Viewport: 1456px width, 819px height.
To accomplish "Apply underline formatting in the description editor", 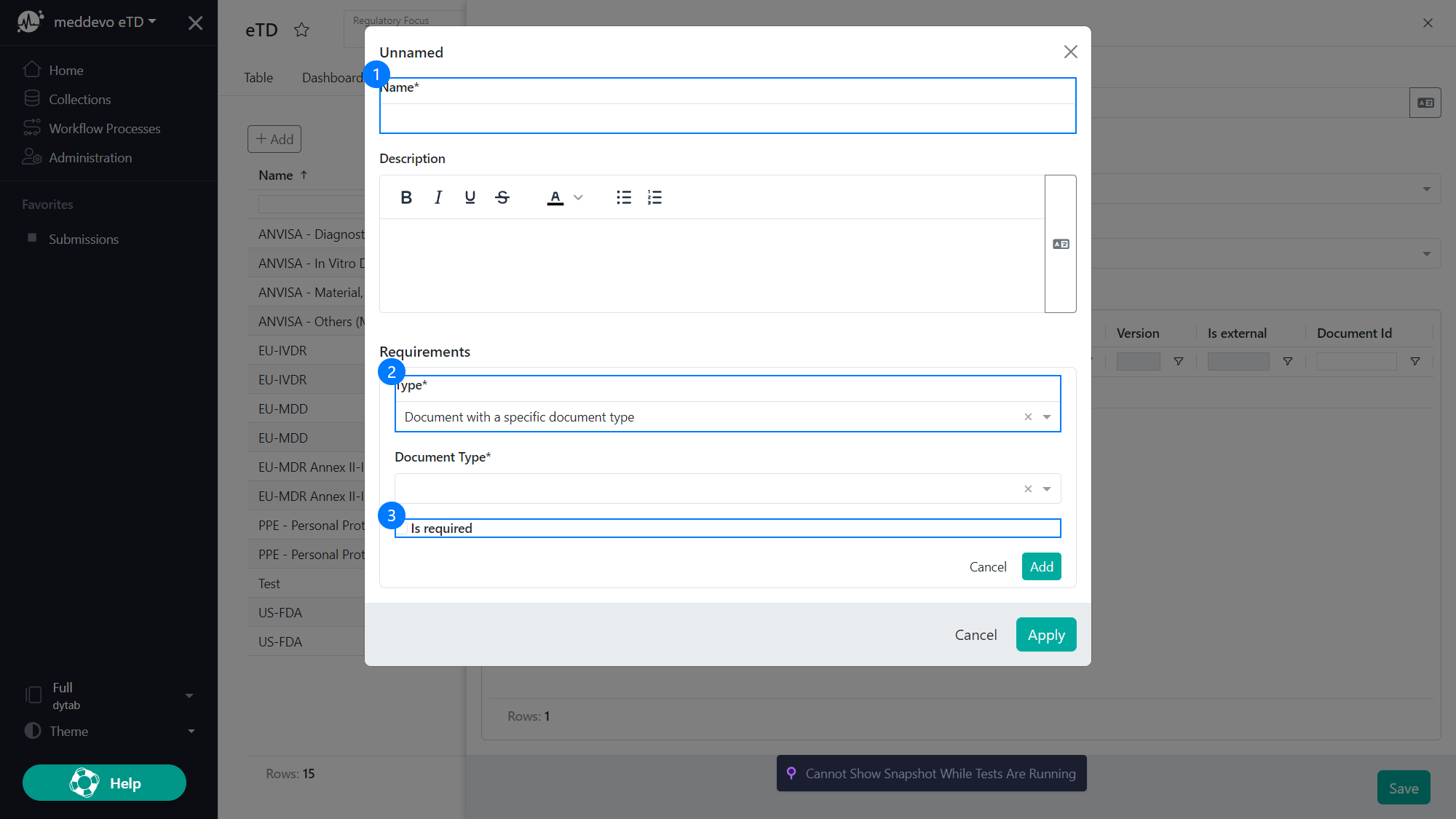I will pos(470,197).
